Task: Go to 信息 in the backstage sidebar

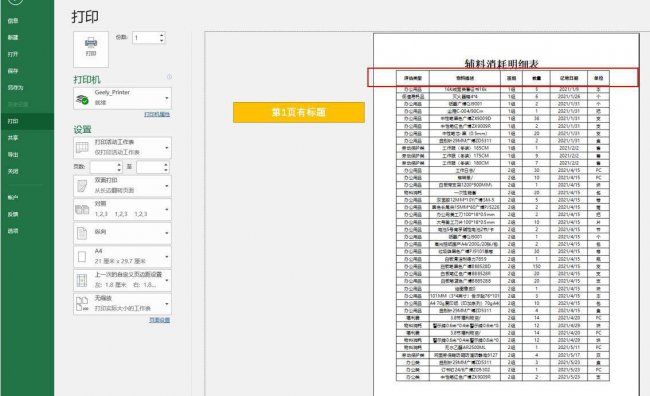Action: point(13,21)
